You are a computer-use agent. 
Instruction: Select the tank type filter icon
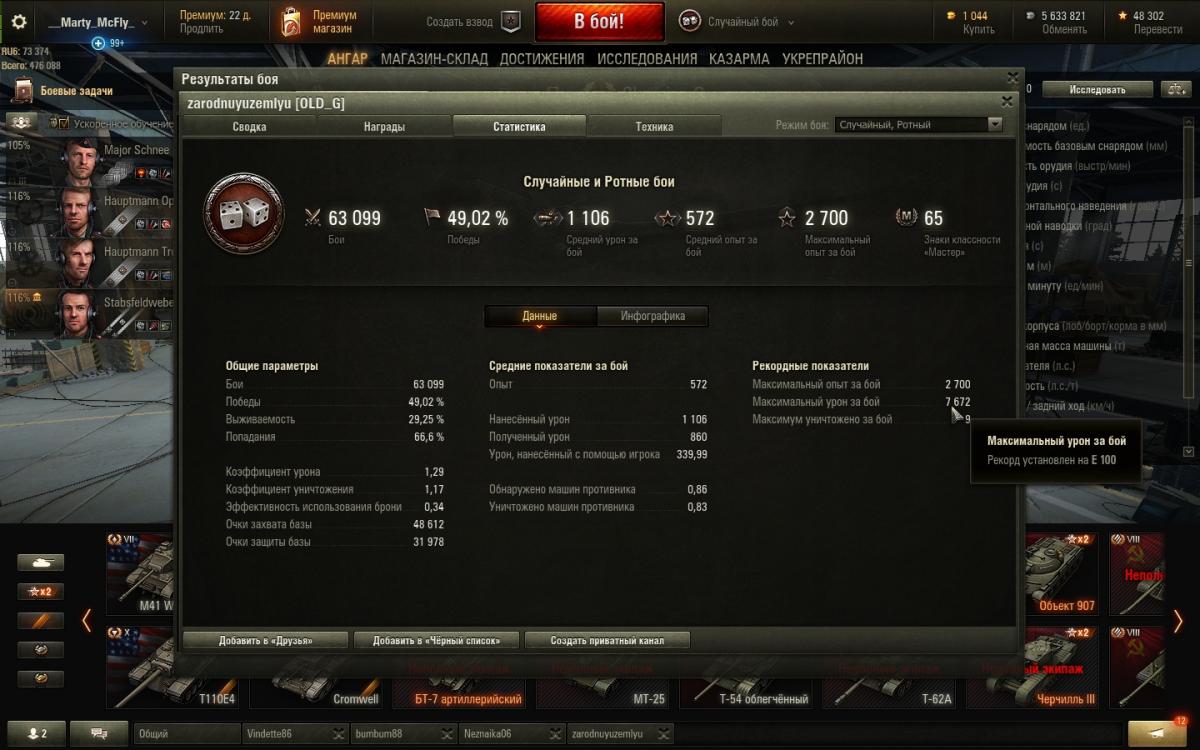40,563
